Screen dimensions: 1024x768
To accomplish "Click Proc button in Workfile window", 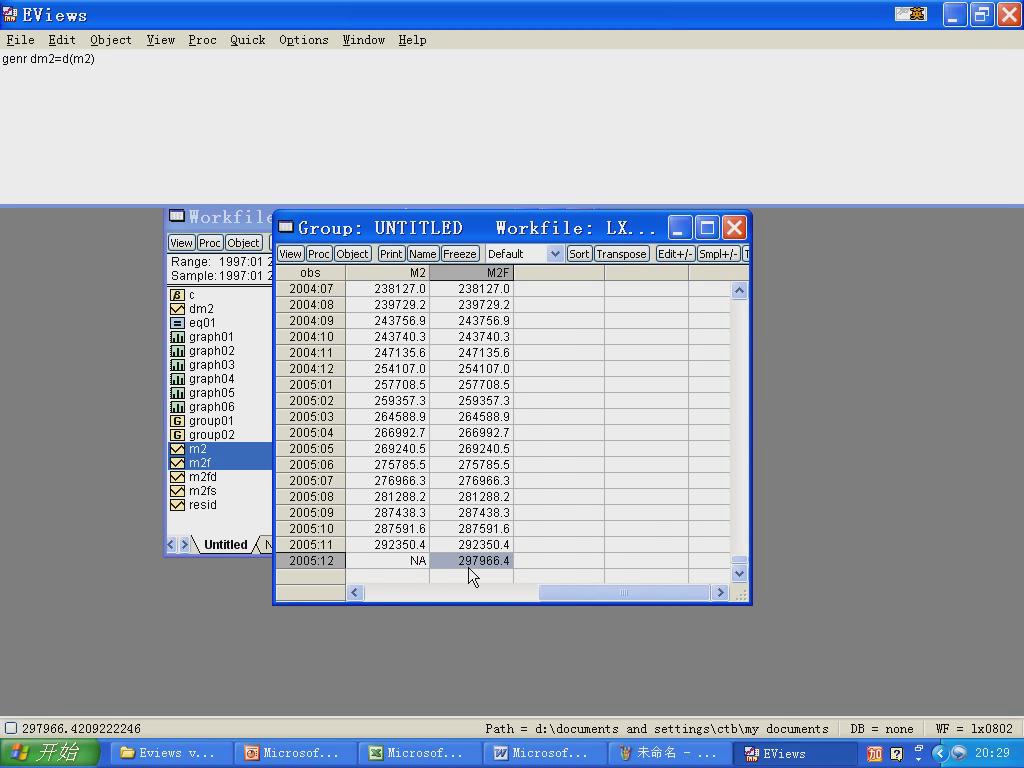I will coord(210,243).
